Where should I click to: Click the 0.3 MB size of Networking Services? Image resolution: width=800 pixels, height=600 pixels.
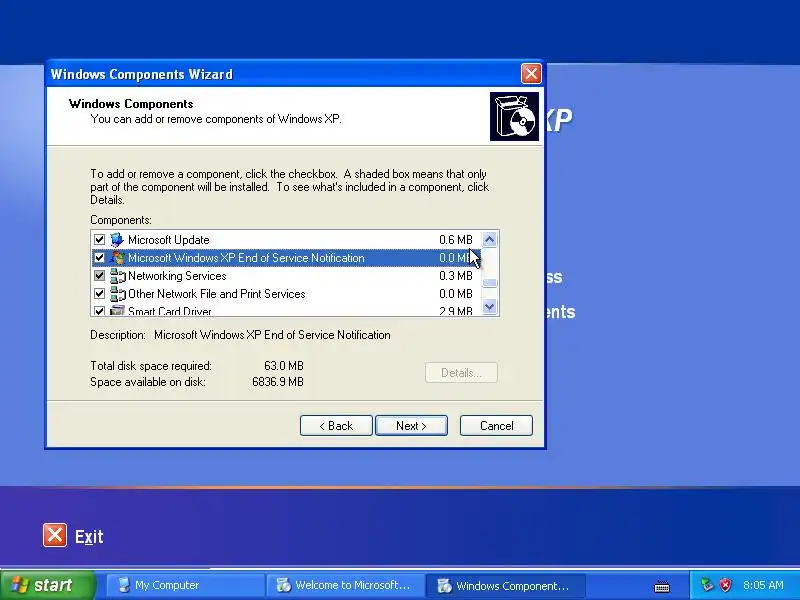tap(456, 276)
